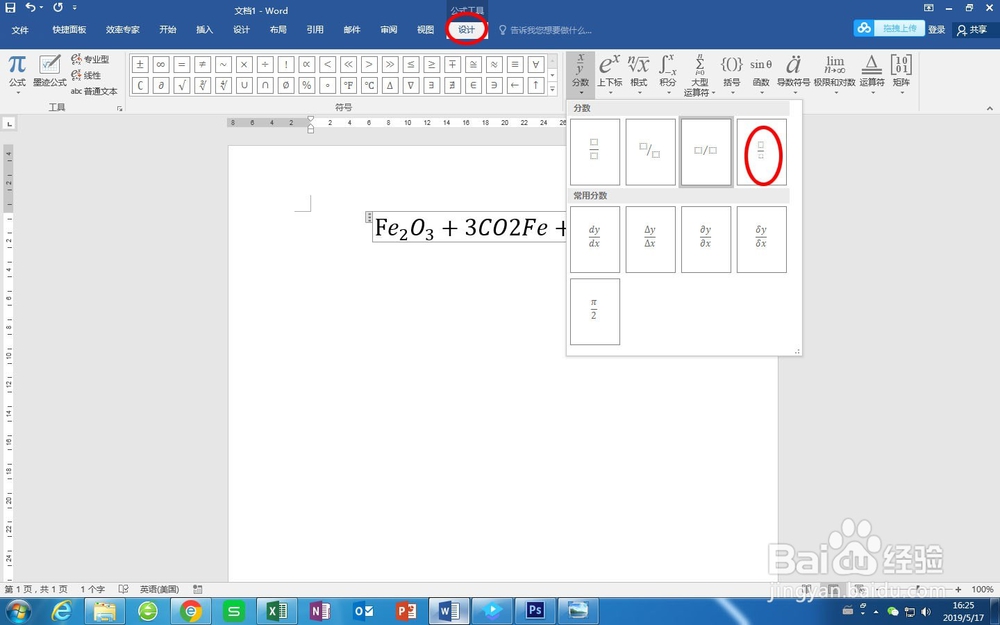Image resolution: width=1000 pixels, height=625 pixels.
Task: Expand the symbols gallery with the more arrow
Action: click(x=553, y=89)
